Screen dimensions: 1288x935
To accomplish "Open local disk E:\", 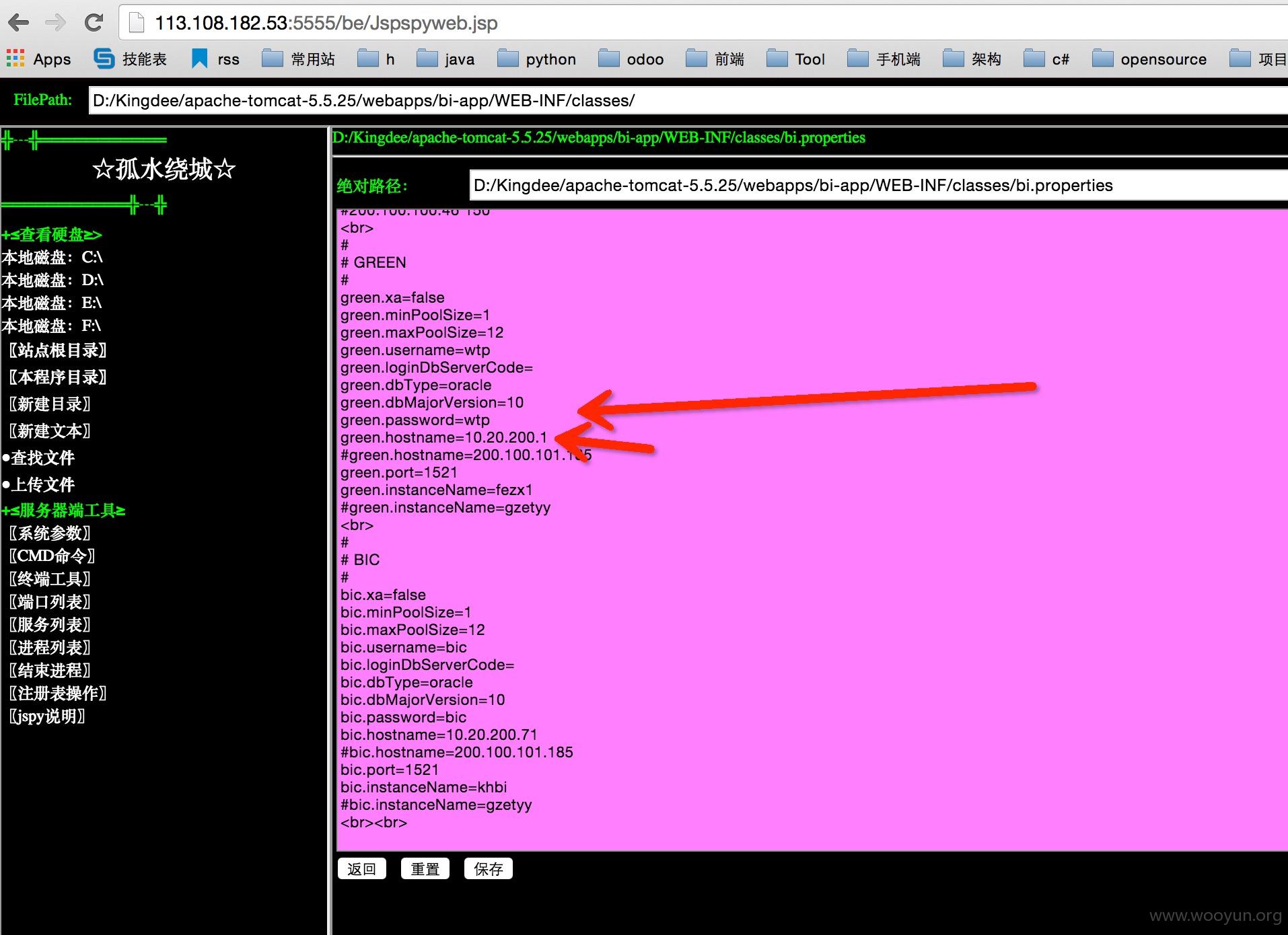I will click(x=52, y=303).
